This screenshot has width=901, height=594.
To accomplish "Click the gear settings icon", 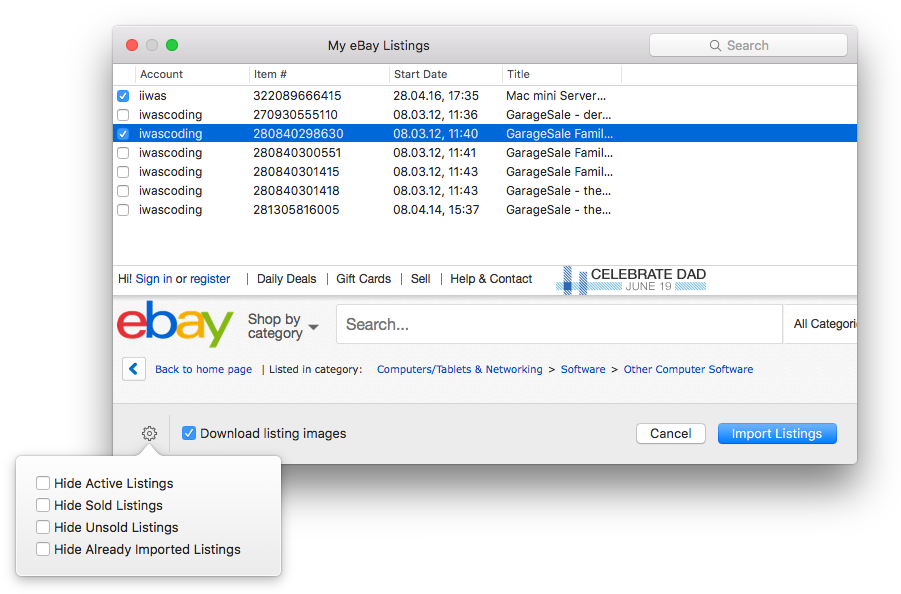I will (x=149, y=434).
